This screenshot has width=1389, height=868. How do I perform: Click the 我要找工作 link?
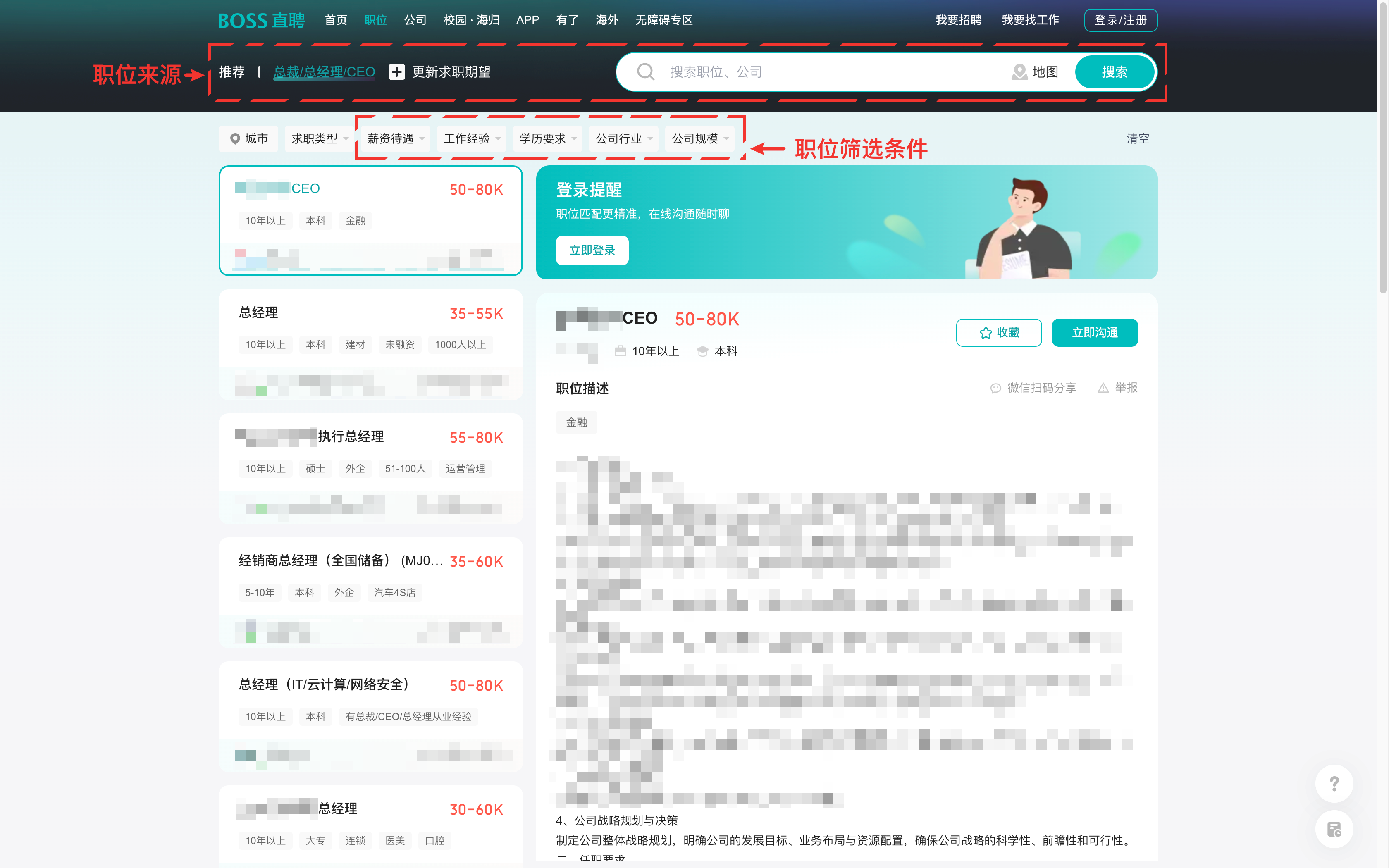(x=1030, y=21)
